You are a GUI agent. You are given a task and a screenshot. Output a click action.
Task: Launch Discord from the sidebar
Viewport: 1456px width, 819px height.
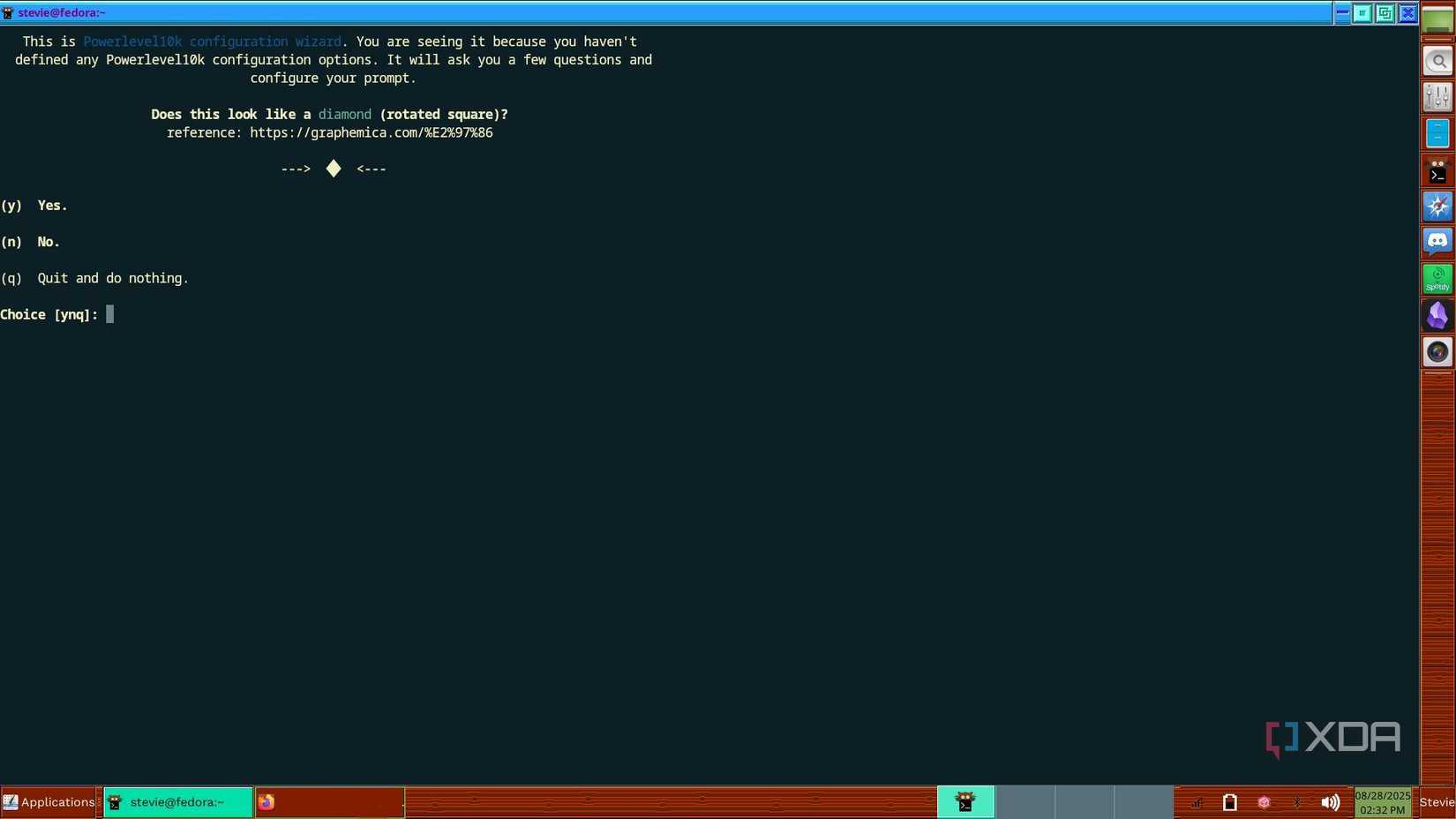(1437, 241)
